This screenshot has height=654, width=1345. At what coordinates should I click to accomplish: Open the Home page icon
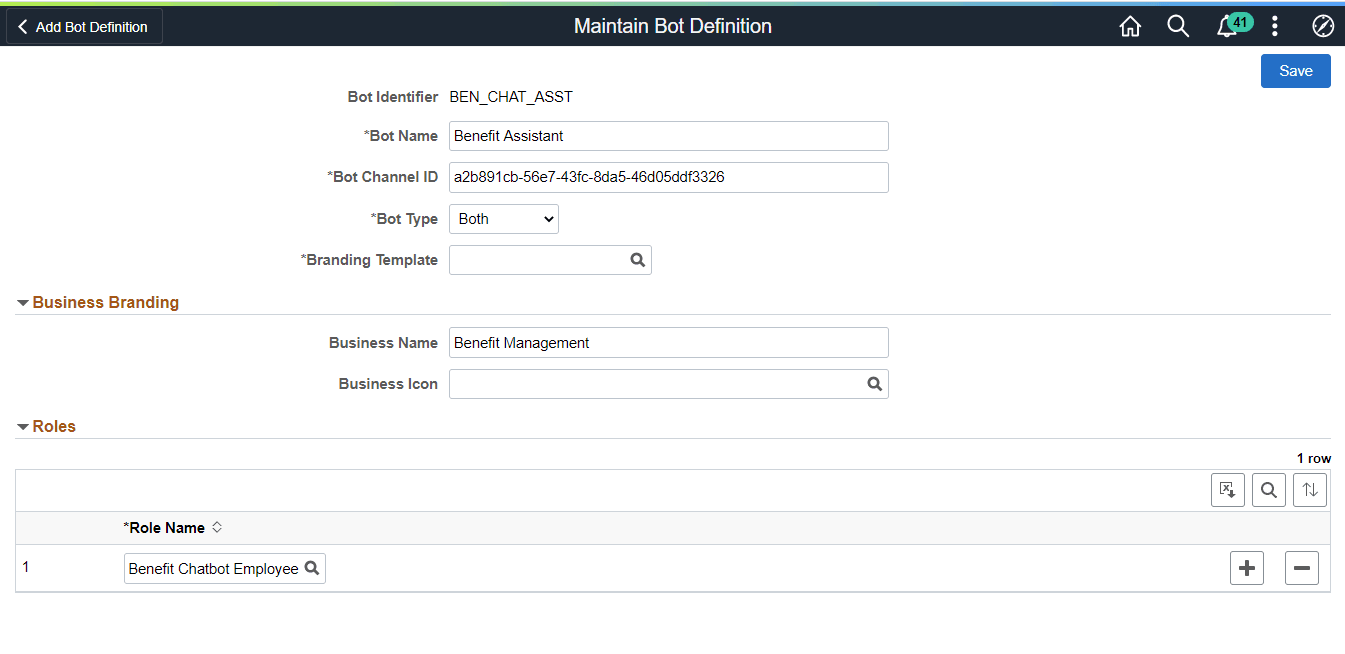1129,26
